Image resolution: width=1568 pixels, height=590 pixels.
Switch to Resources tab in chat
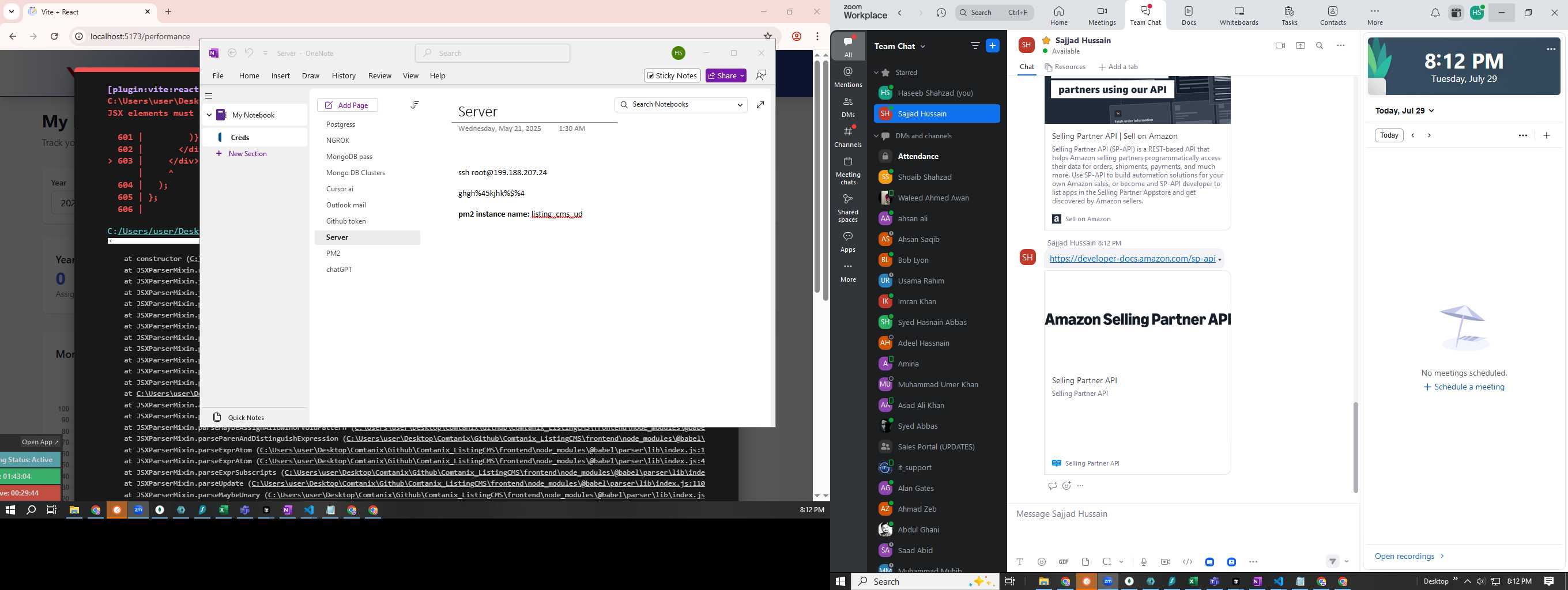(x=1065, y=67)
